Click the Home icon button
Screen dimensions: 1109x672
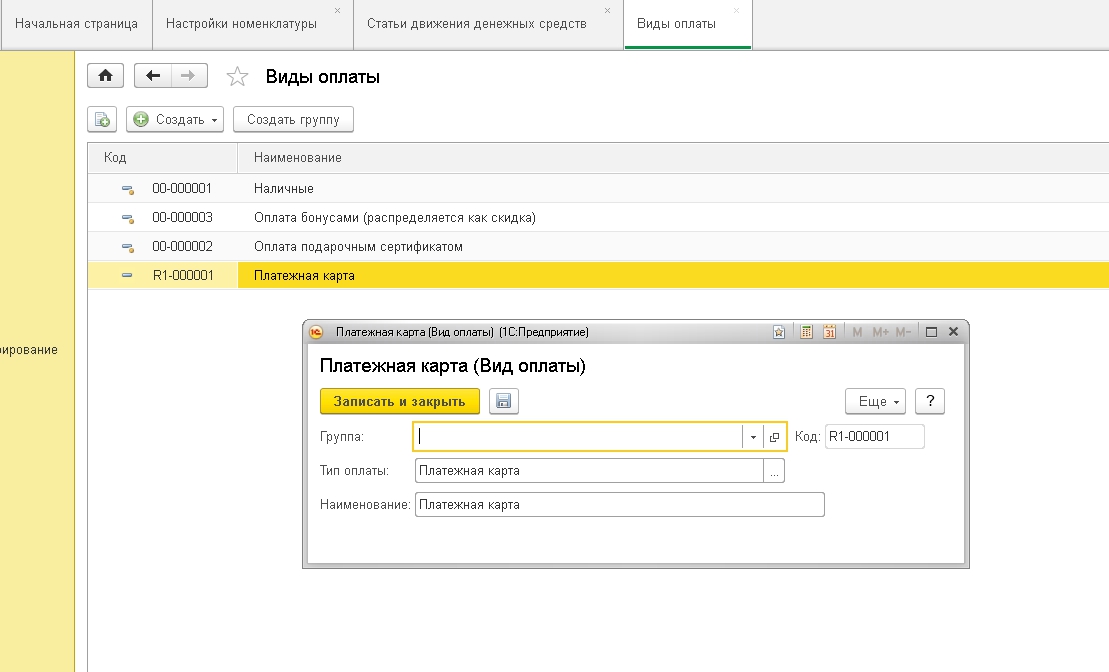click(x=105, y=76)
